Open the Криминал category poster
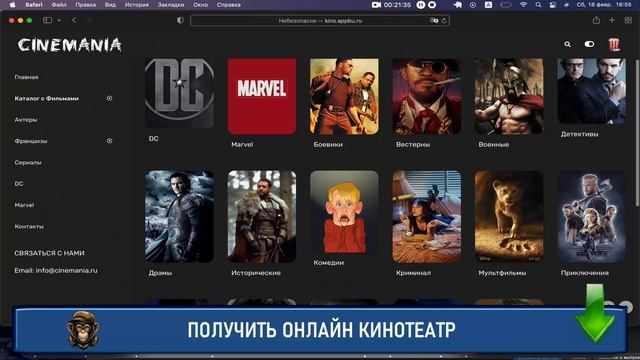This screenshot has height=360, width=640. click(x=427, y=216)
